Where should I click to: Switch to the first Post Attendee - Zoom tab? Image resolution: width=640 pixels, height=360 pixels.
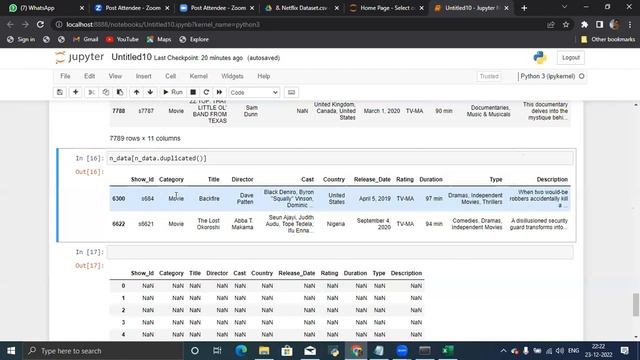[131, 8]
